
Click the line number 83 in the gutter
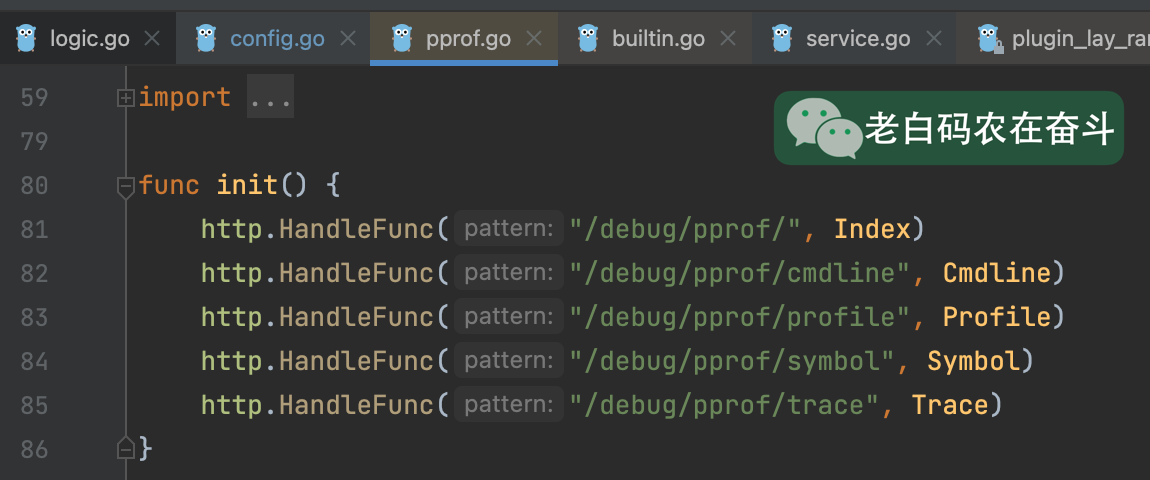pos(34,317)
